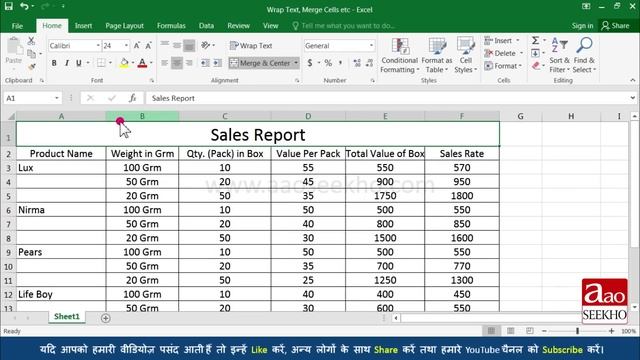
Task: Click Increase Indent icon
Action: click(218, 63)
